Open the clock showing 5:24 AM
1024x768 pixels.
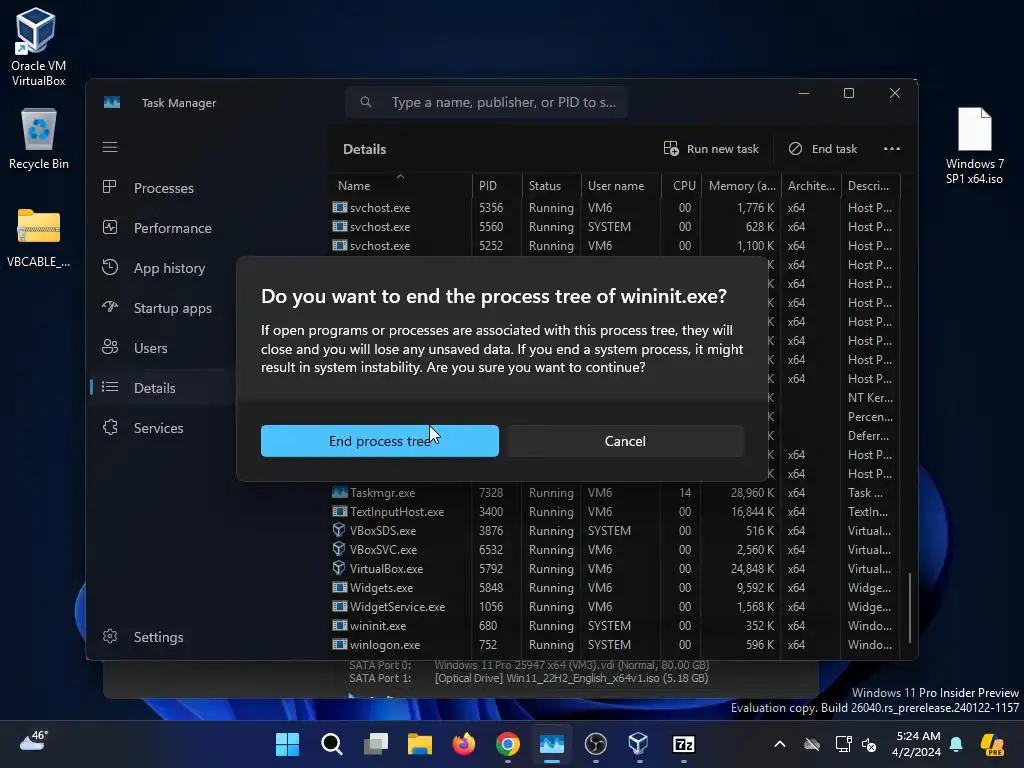tap(917, 744)
